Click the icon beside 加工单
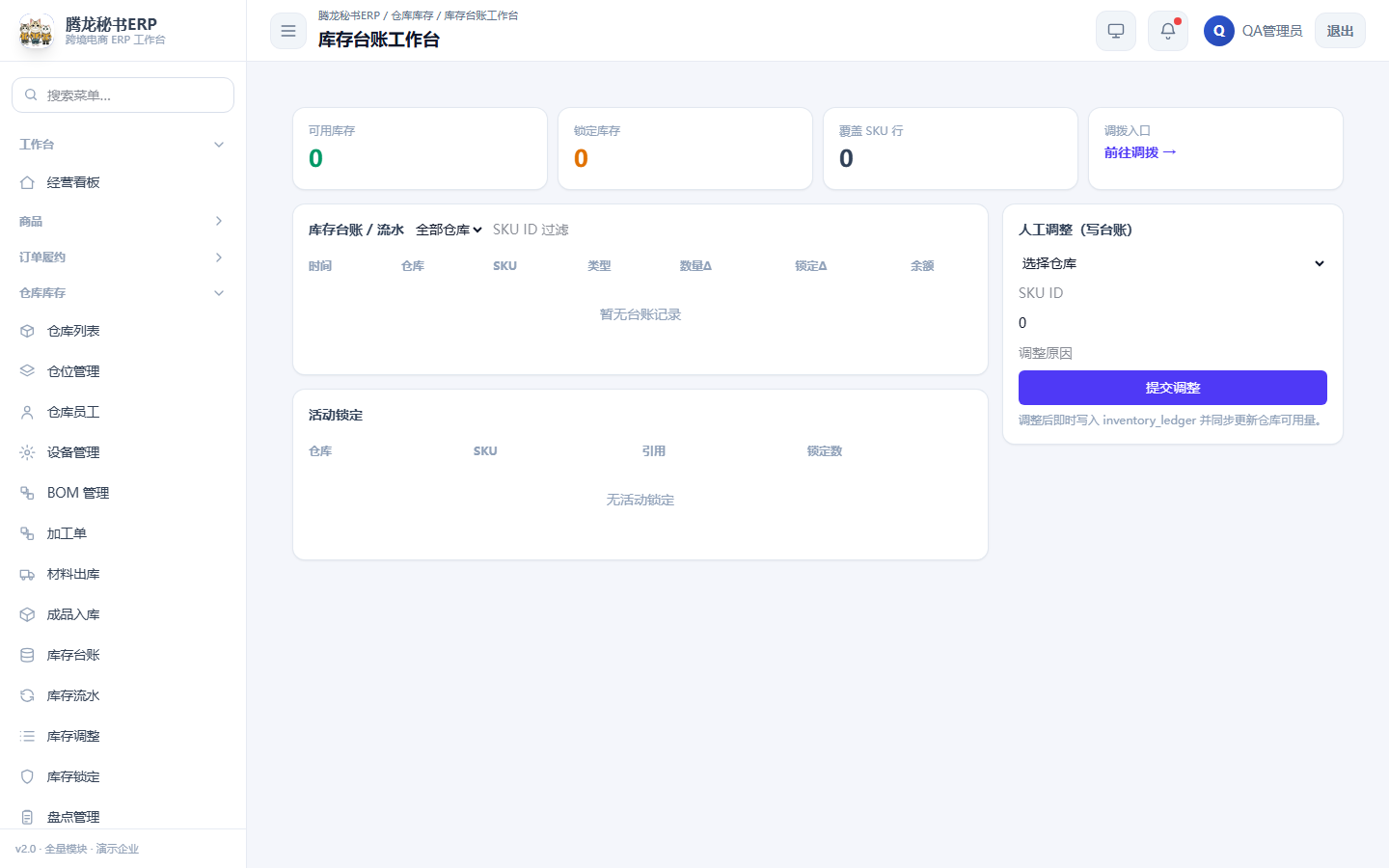The width and height of the screenshot is (1389, 868). pos(27,533)
